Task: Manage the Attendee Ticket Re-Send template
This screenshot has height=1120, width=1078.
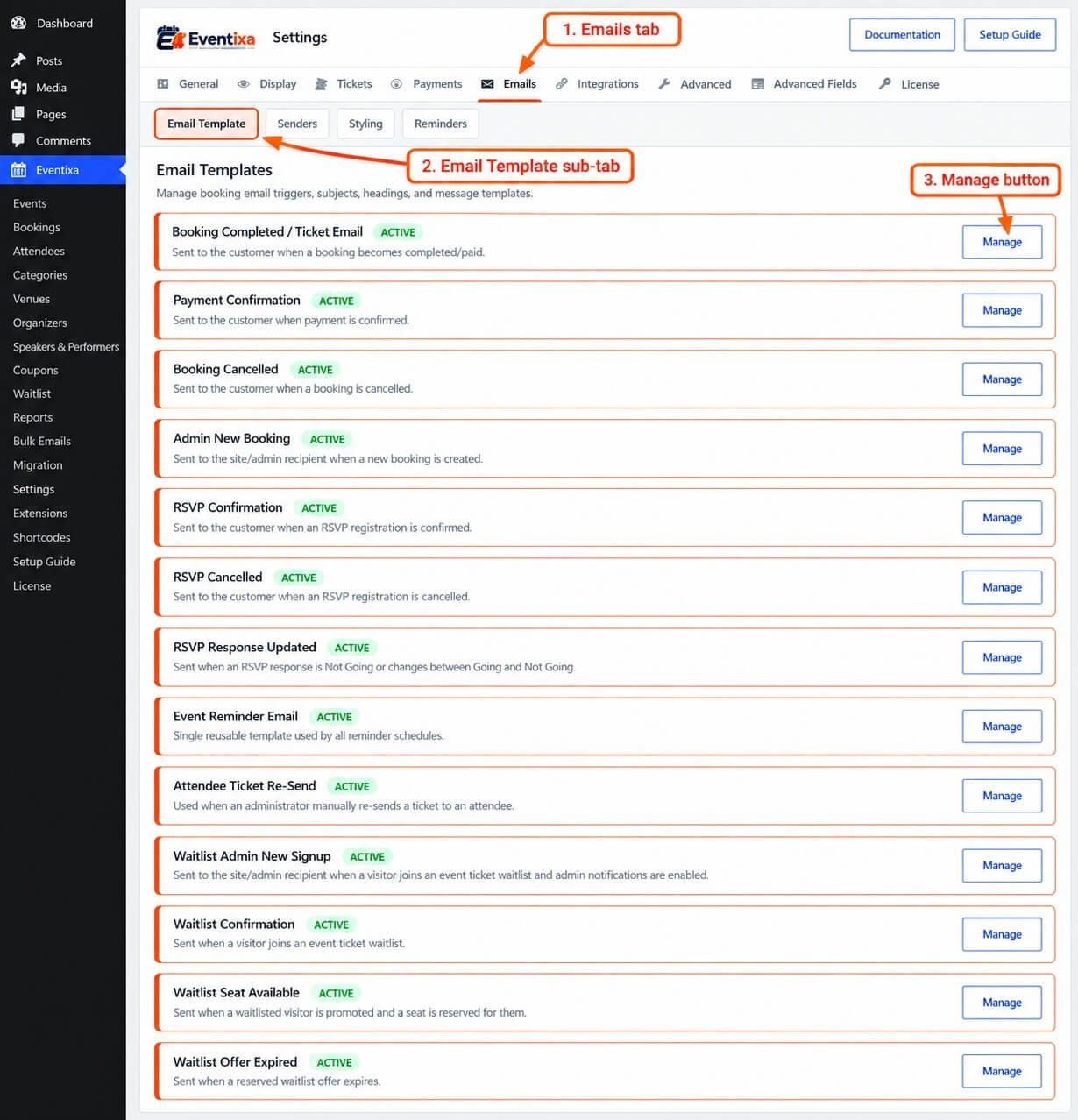Action: click(x=1002, y=796)
